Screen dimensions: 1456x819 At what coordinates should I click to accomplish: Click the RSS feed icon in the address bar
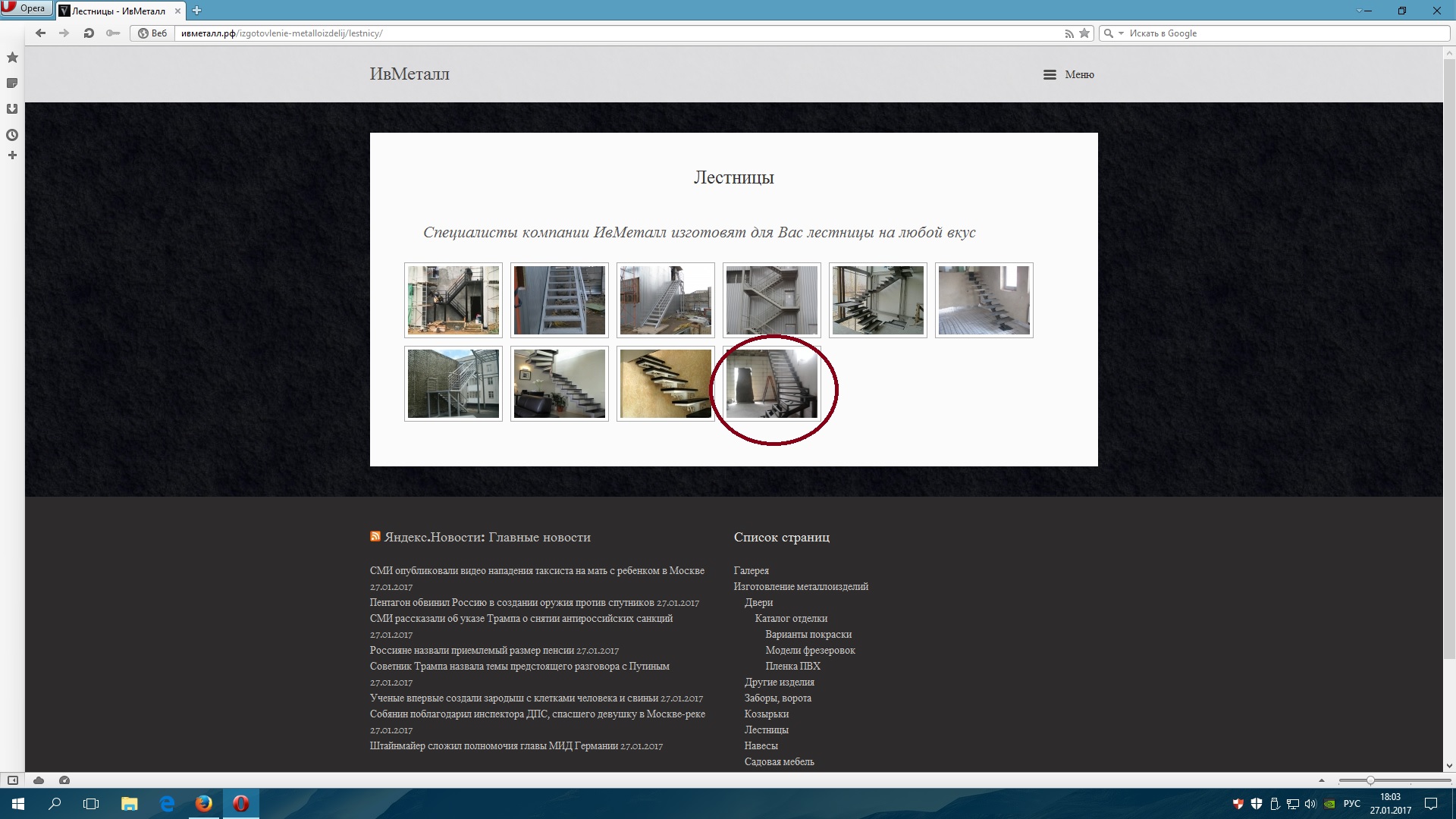click(1069, 33)
